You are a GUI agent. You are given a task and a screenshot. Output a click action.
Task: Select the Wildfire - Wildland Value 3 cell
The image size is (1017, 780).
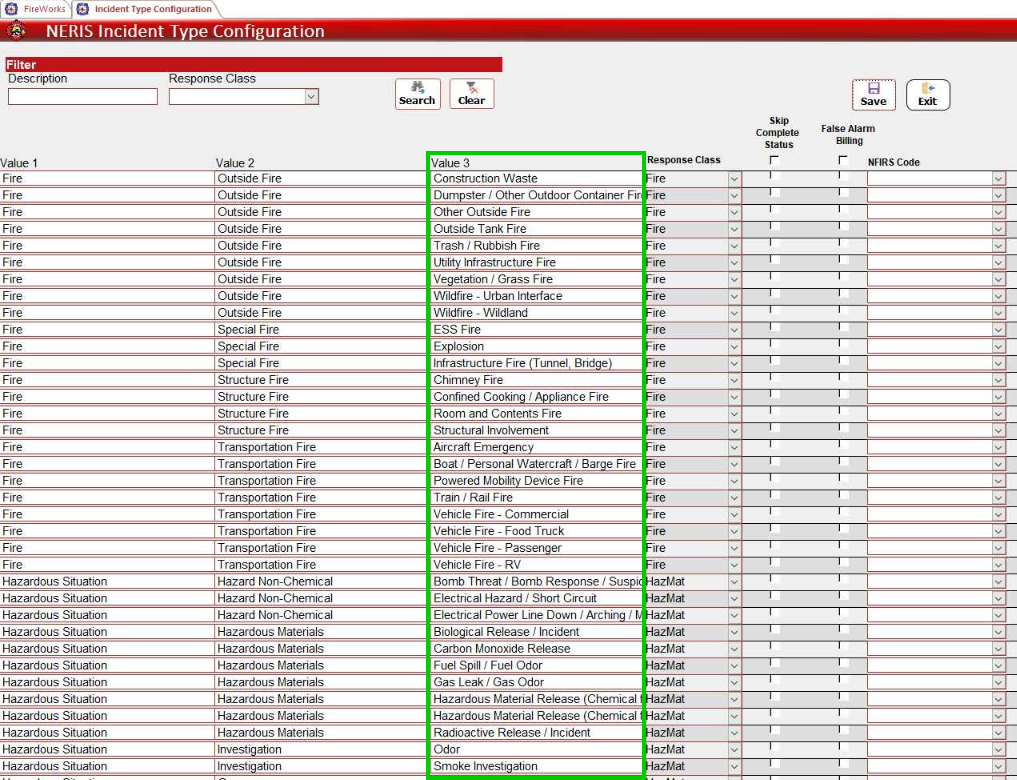point(535,313)
